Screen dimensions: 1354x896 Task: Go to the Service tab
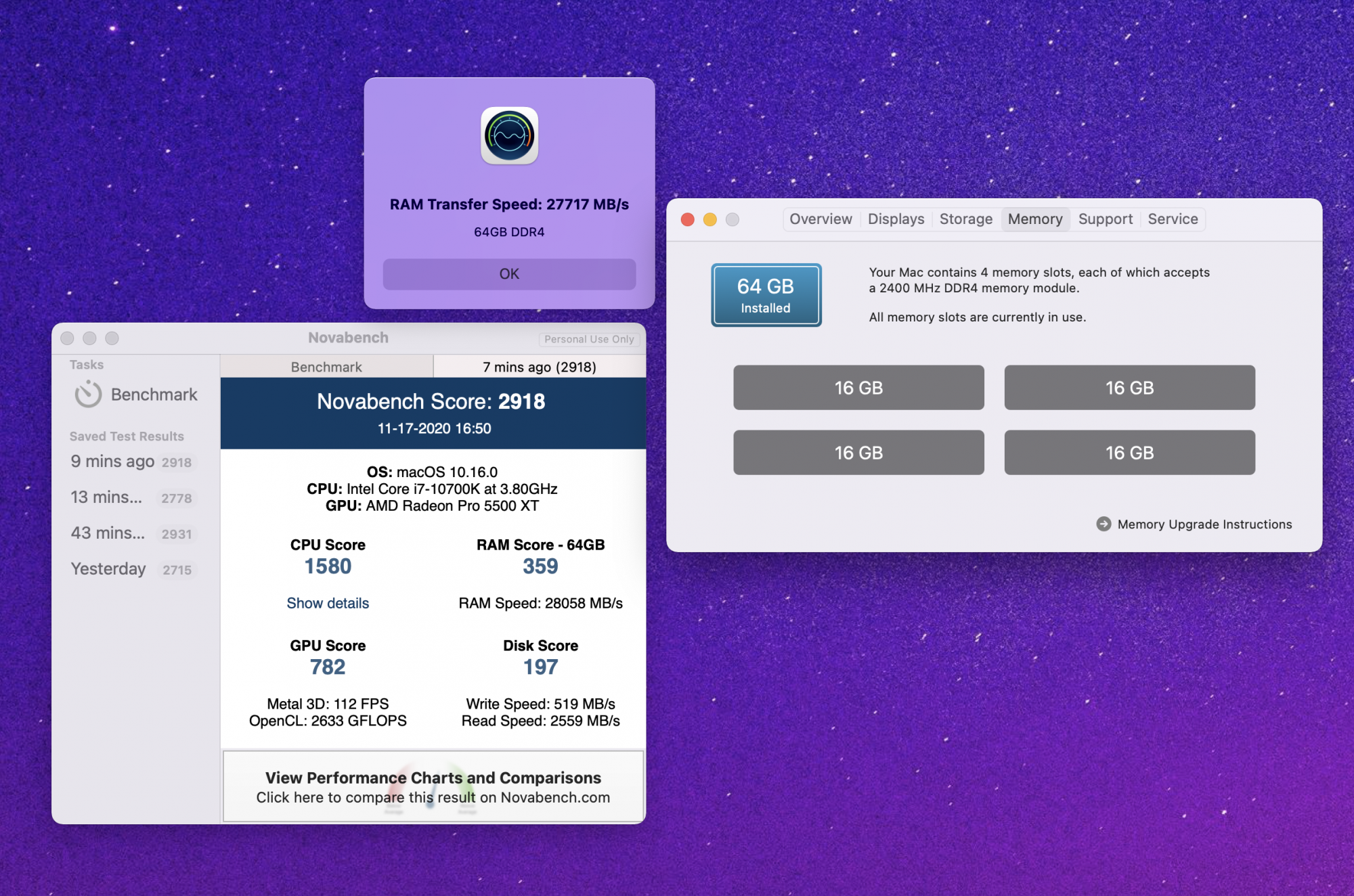[1173, 219]
